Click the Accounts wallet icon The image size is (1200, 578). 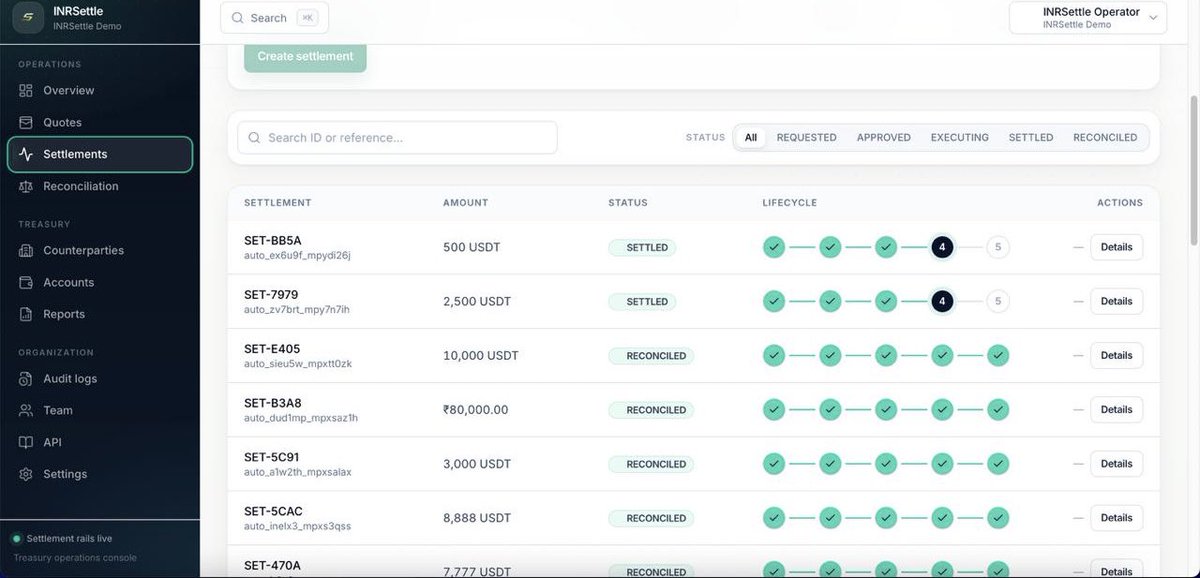26,283
